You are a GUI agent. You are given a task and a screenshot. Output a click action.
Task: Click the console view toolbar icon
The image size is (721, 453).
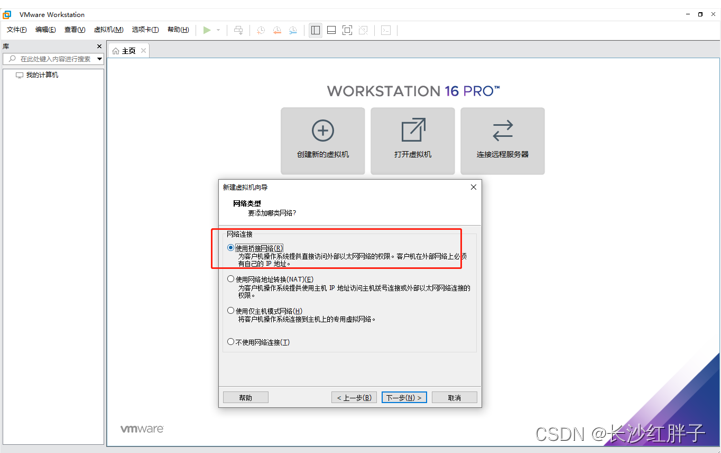[x=386, y=30]
